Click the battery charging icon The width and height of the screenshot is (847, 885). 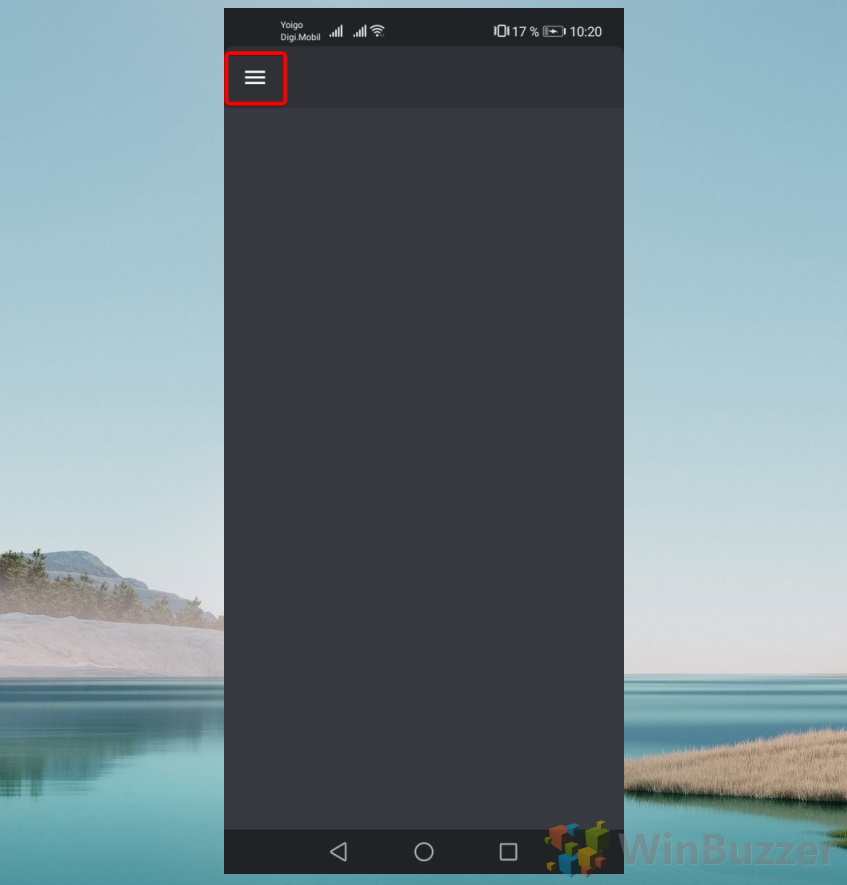[554, 32]
